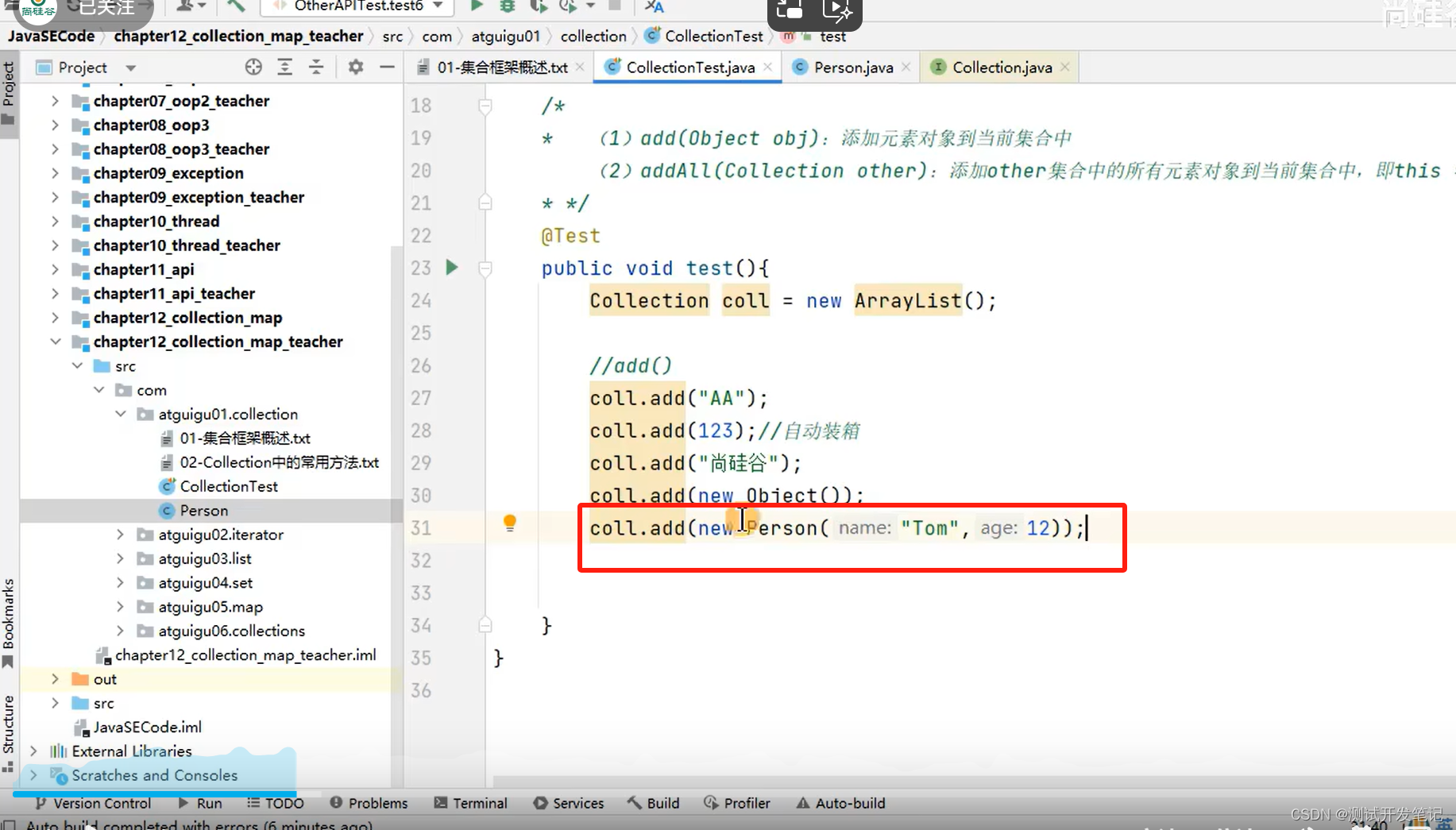Open the TODO tool window
The image size is (1456, 830).
[276, 803]
